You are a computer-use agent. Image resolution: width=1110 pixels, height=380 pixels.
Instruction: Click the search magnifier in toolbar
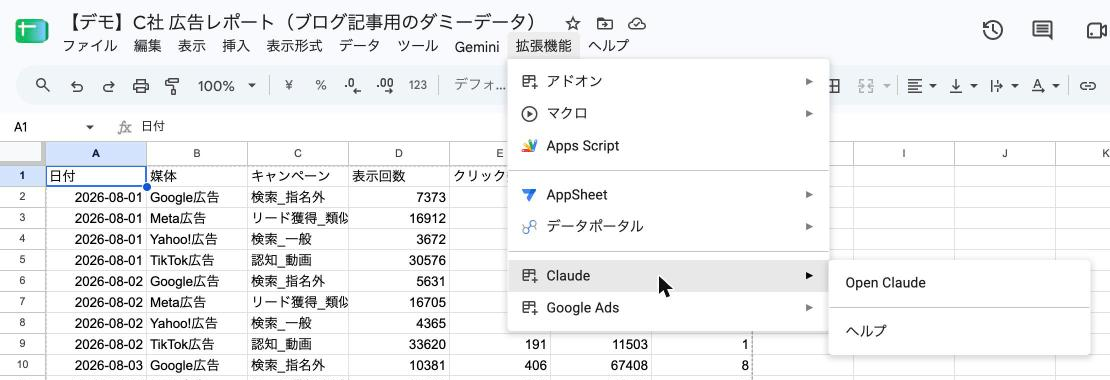[42, 86]
